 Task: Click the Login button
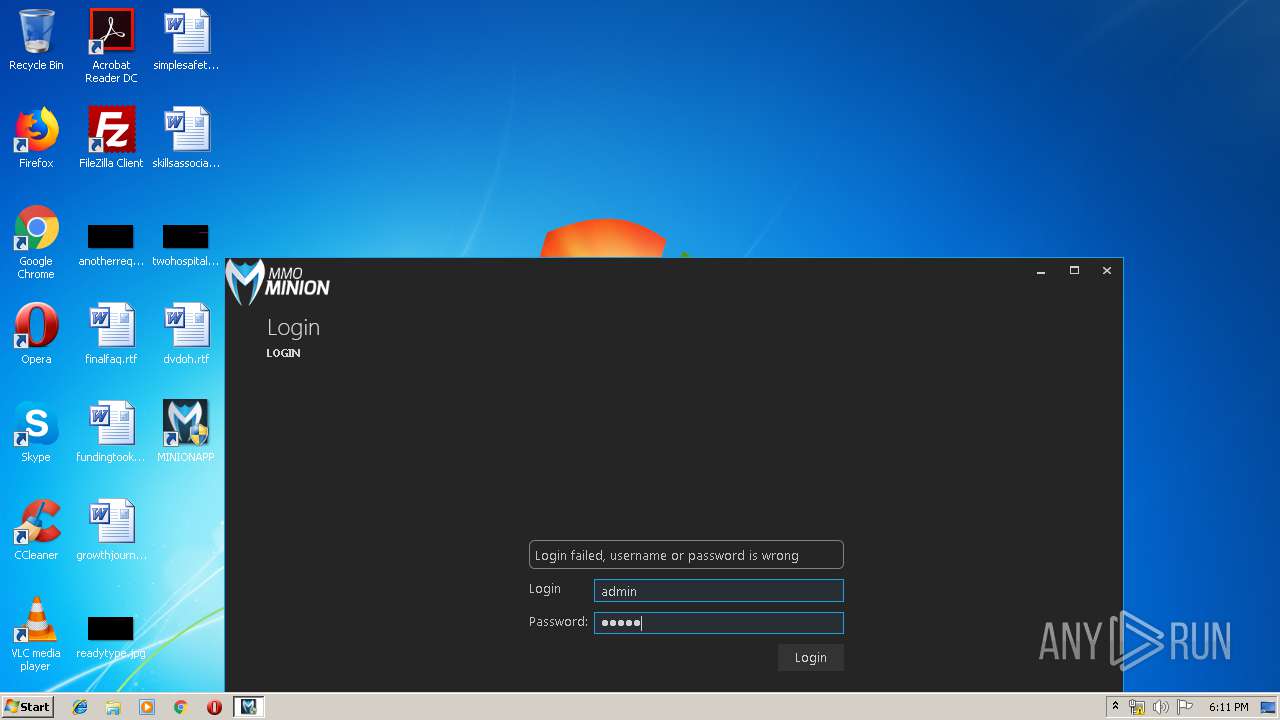pos(811,657)
